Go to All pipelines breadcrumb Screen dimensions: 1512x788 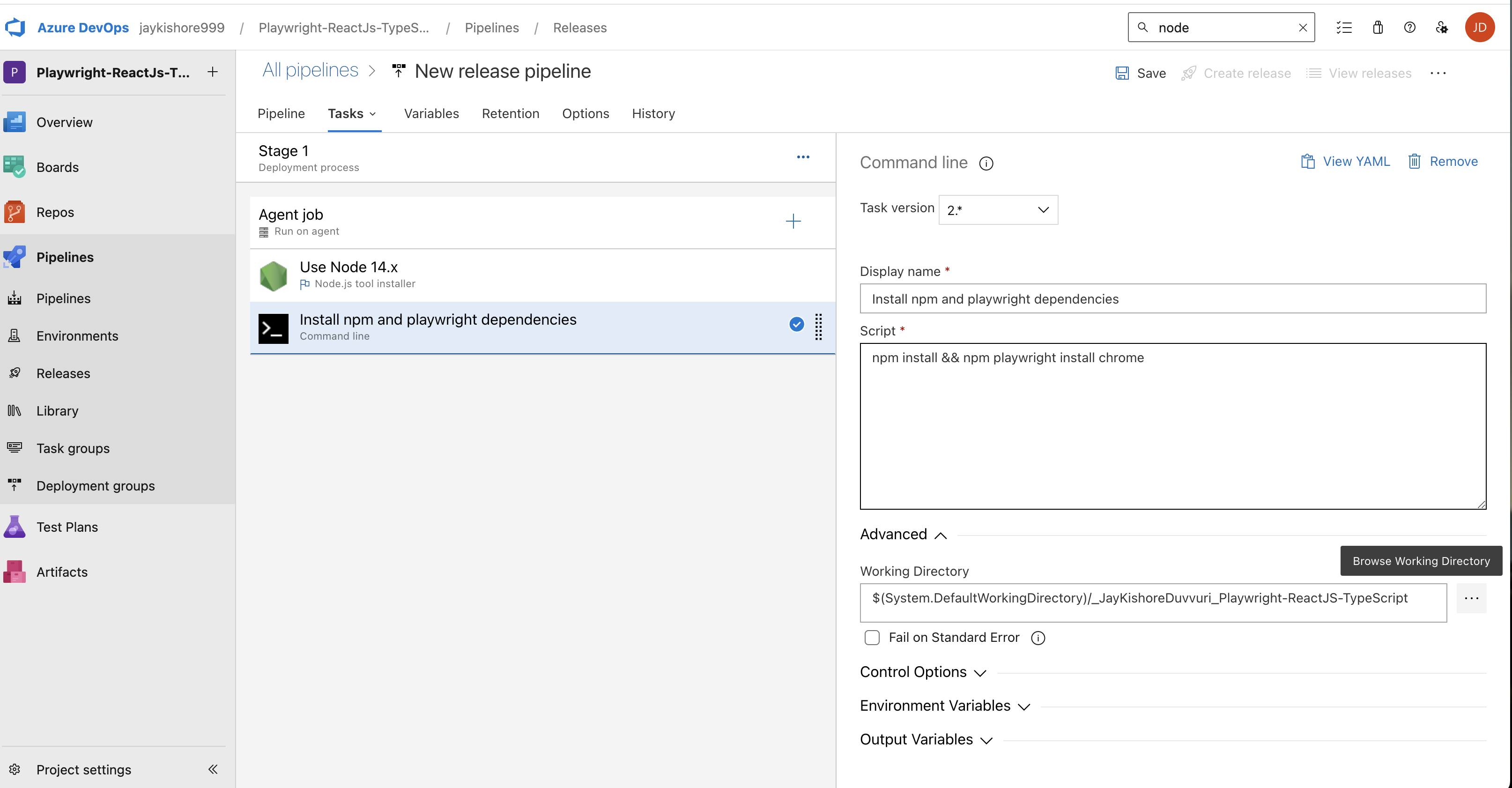click(x=310, y=70)
